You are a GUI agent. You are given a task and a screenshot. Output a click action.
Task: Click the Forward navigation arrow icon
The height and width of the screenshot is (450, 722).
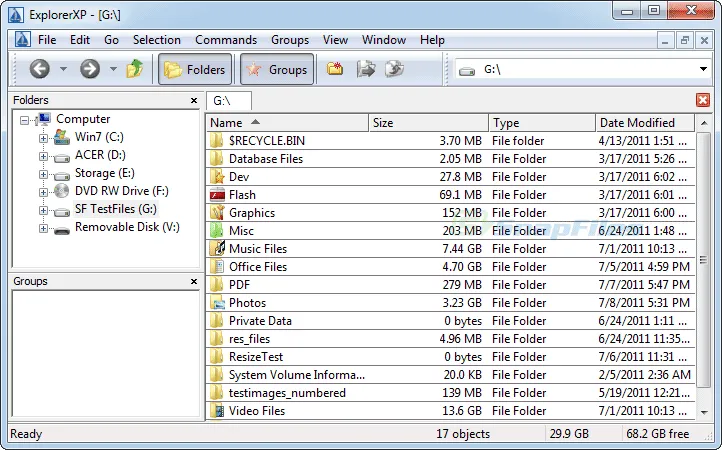(x=90, y=69)
